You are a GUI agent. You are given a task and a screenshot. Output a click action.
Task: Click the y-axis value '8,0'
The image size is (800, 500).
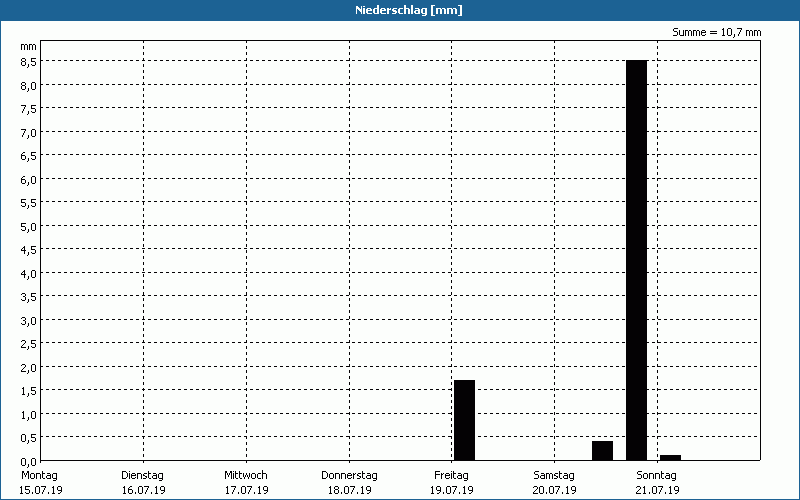[29, 85]
